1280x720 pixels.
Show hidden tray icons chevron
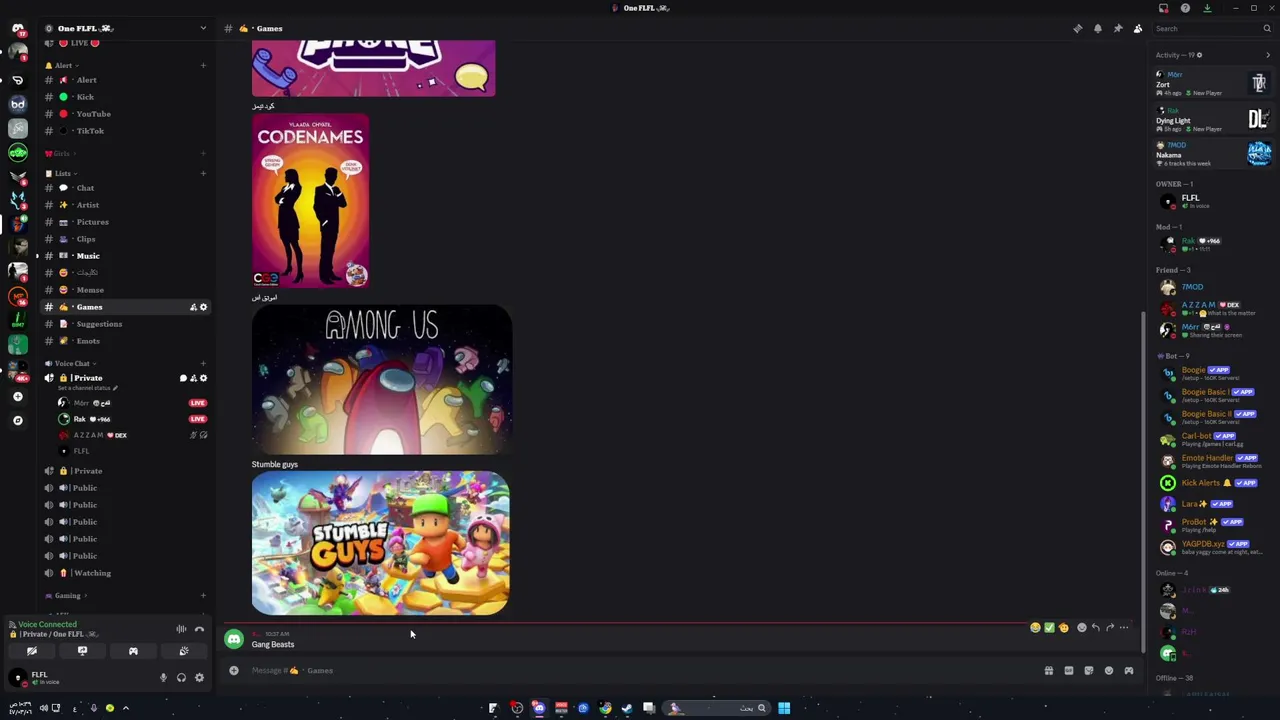pos(125,708)
